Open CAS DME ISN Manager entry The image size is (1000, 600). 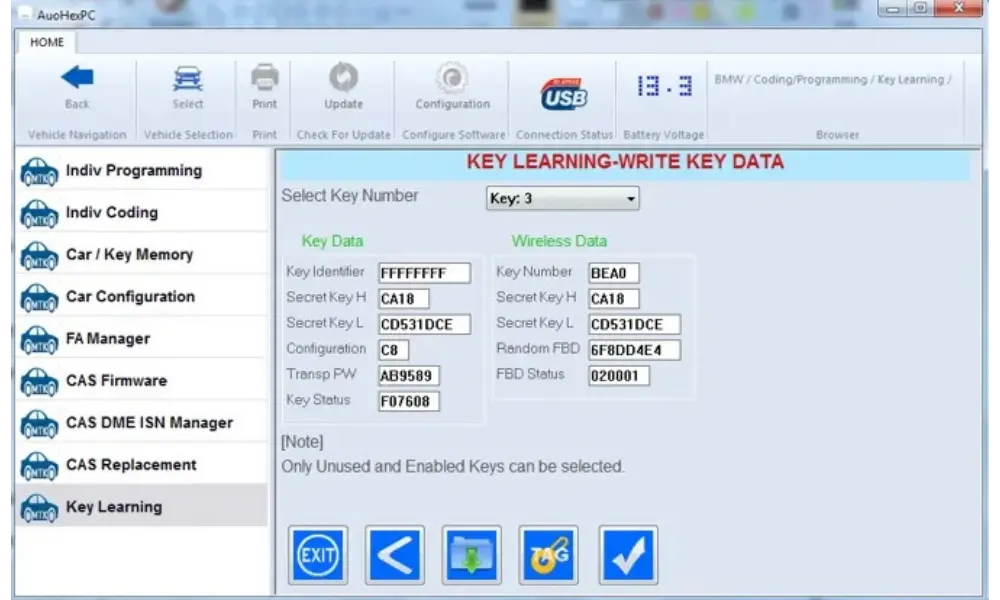pyautogui.click(x=142, y=423)
